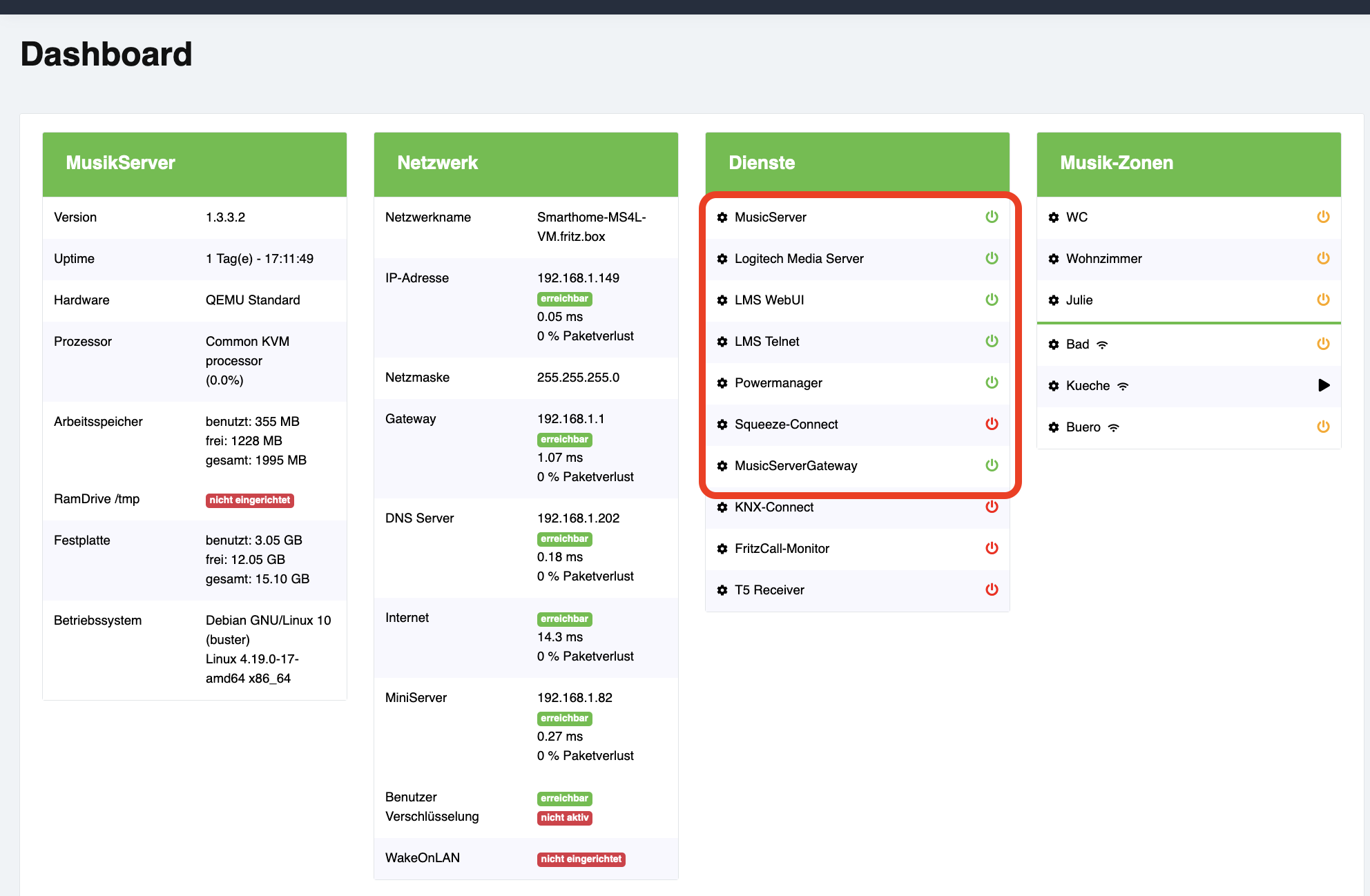Click the WakeOnLAN nicht eingerichtet badge
The image size is (1370, 896).
click(x=581, y=859)
